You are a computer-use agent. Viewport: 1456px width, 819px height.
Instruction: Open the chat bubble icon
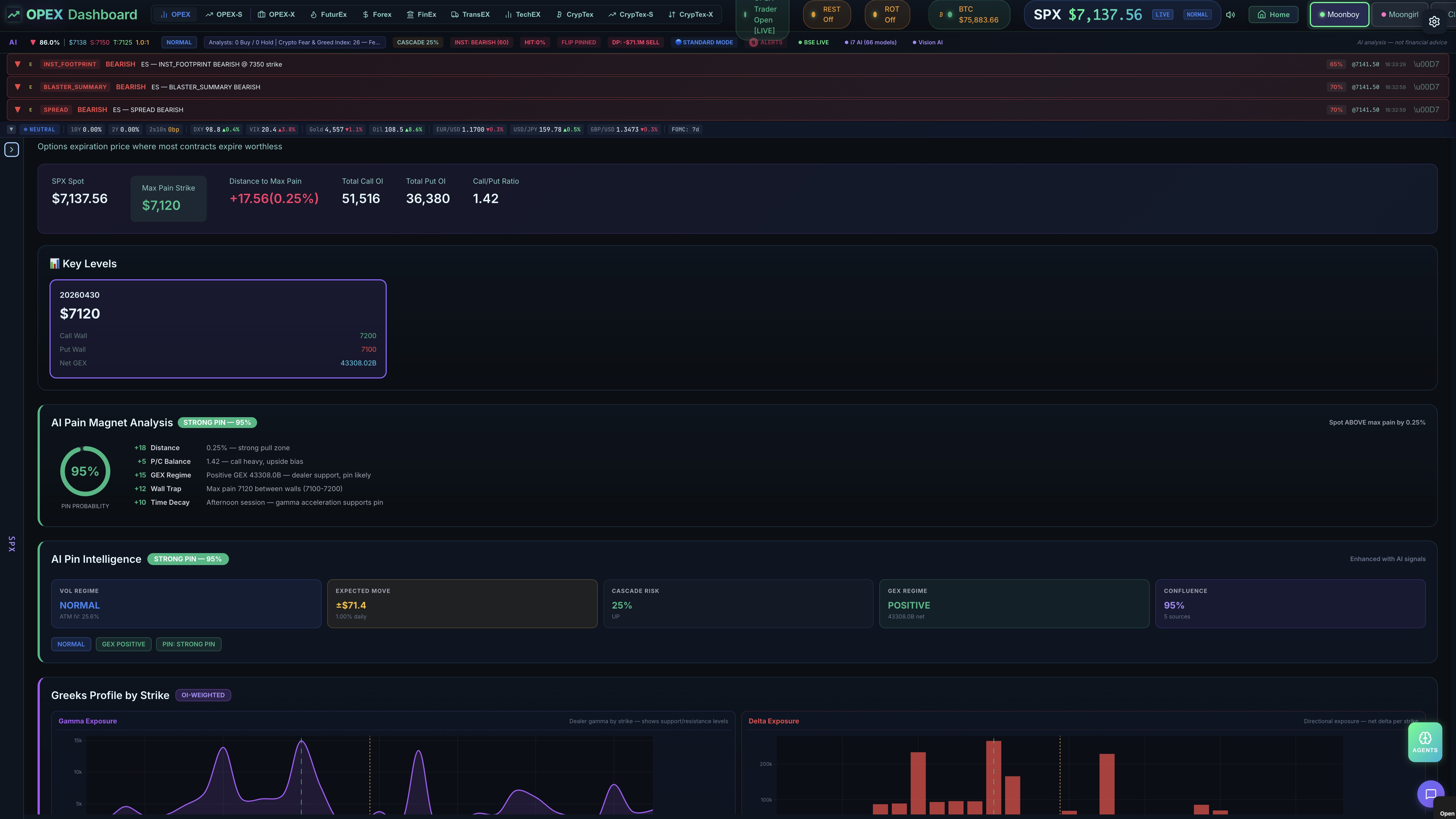(1431, 794)
